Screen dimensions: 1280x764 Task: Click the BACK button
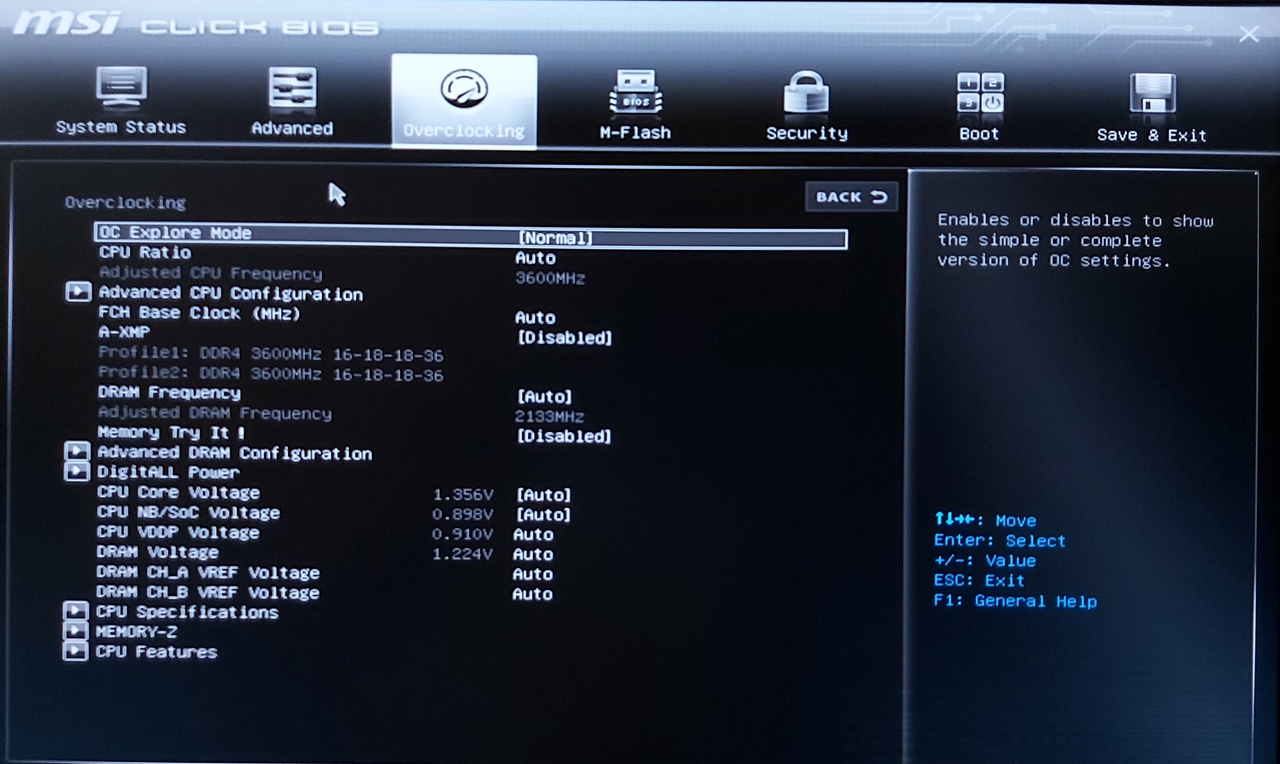coord(851,197)
